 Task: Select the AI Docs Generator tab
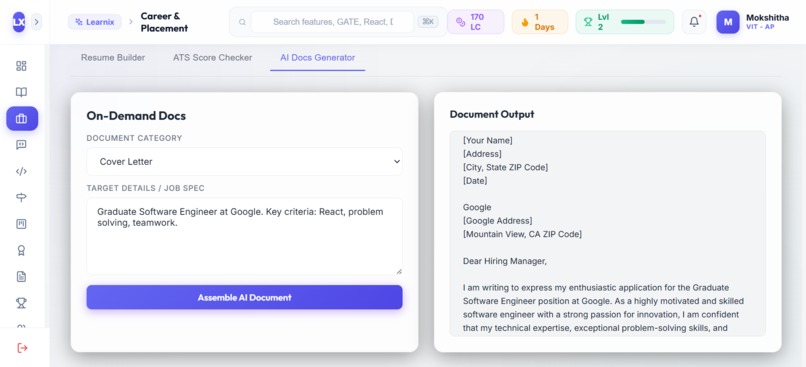318,58
